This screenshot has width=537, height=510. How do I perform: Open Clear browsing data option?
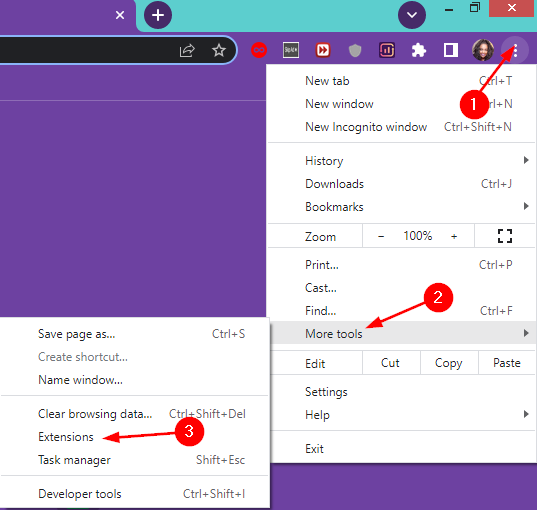point(135,414)
